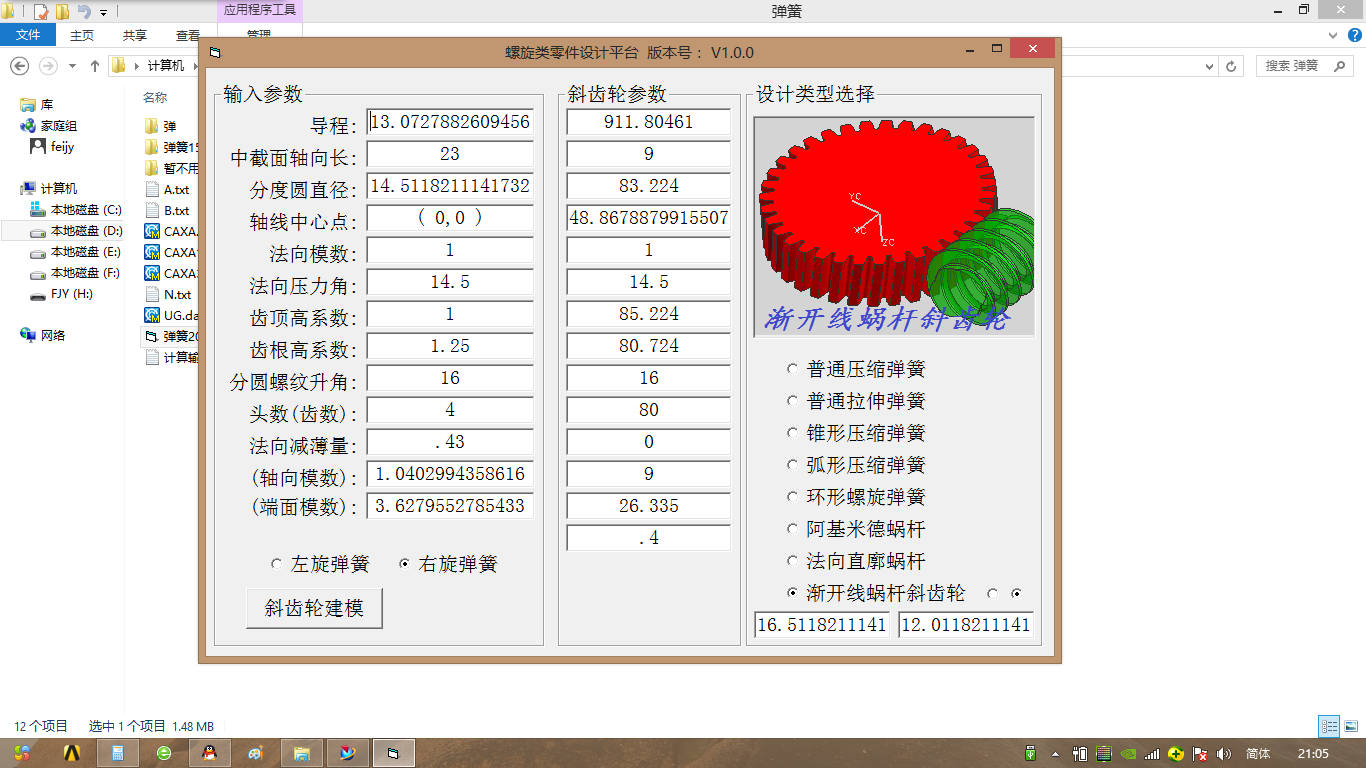Click the 360 security green plus tray icon
Image resolution: width=1366 pixels, height=768 pixels.
[x=1176, y=753]
